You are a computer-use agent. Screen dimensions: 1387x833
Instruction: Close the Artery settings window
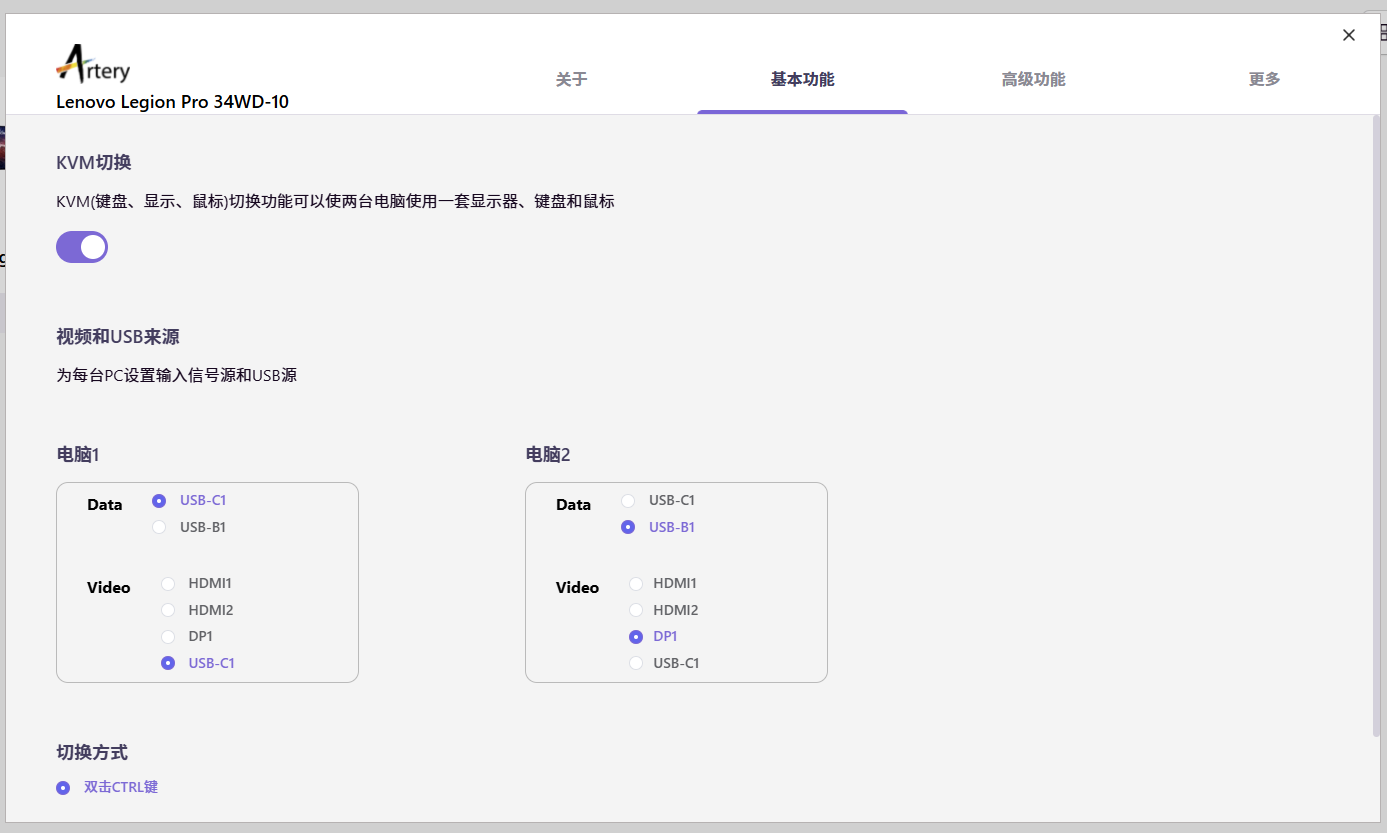point(1348,35)
